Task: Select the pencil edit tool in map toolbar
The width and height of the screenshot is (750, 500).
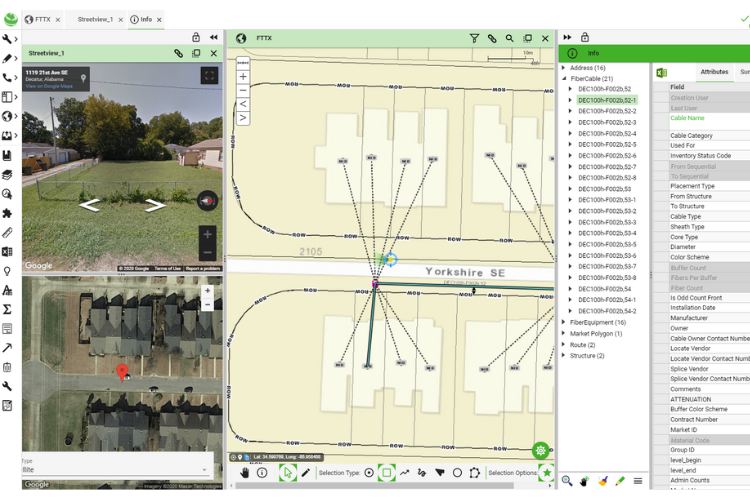Action: (306, 473)
